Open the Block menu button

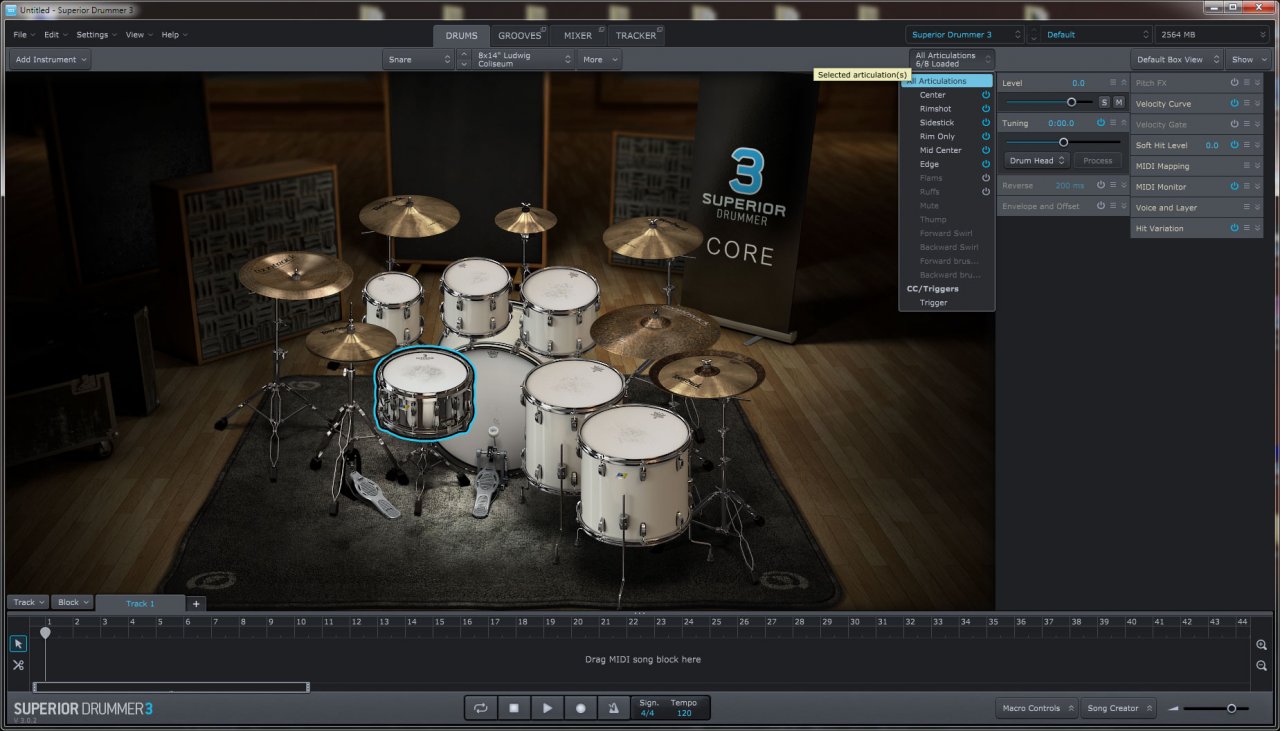(x=73, y=602)
